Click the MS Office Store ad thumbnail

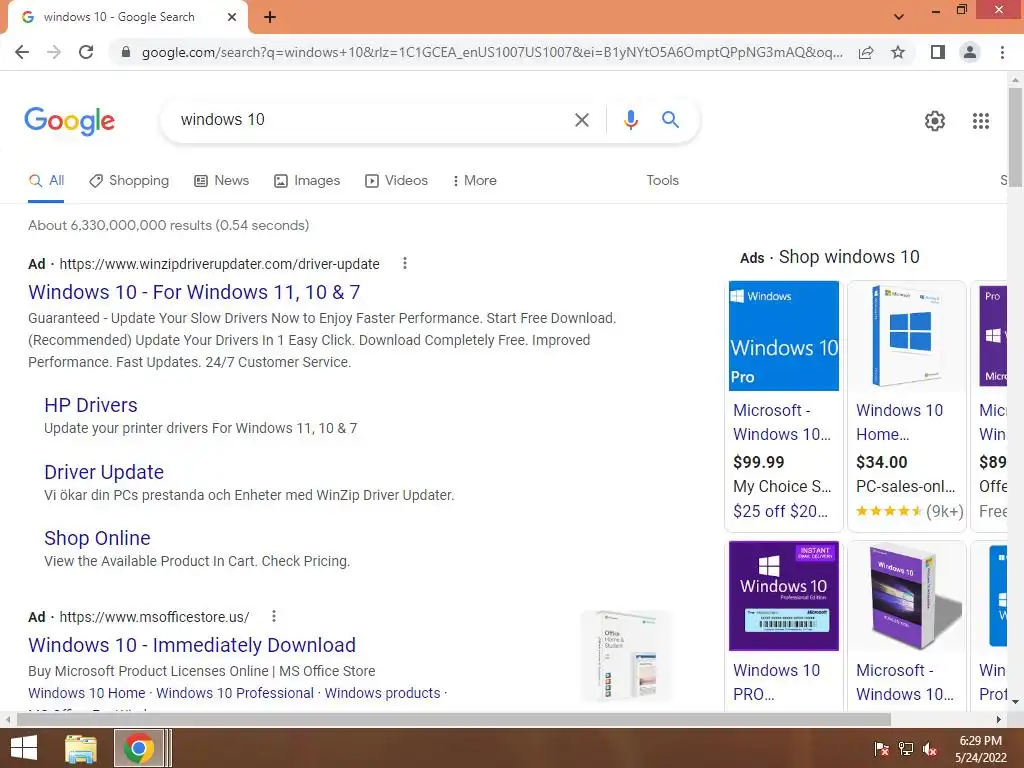[x=626, y=656]
